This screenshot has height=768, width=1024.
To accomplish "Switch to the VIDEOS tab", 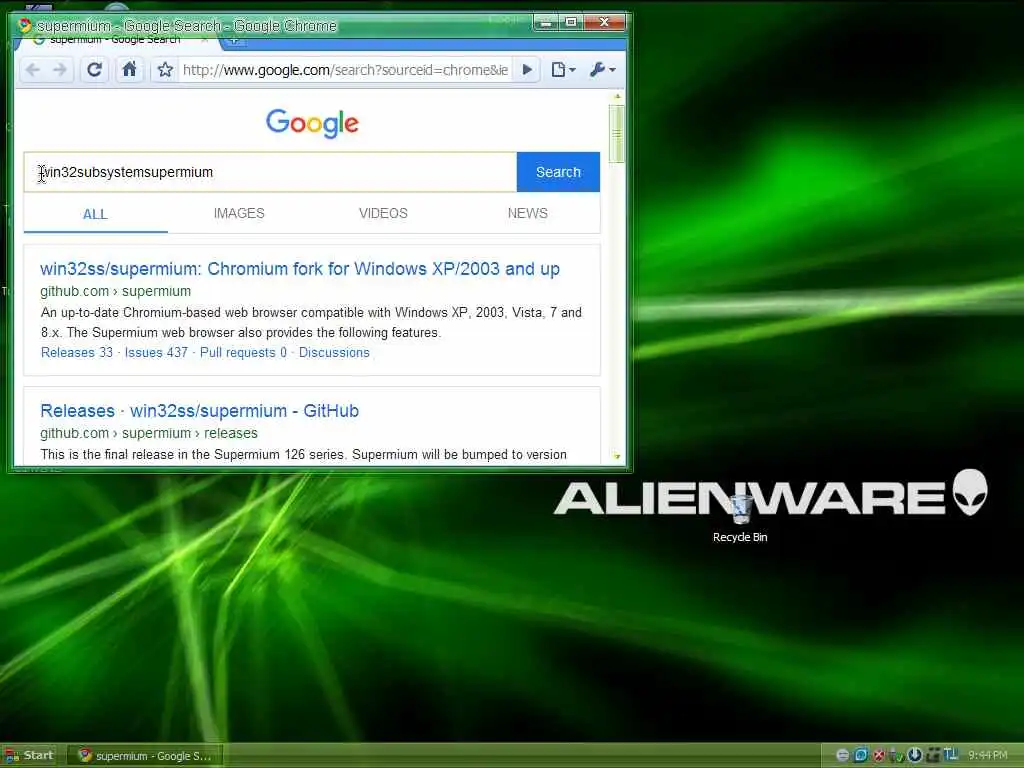I will coord(383,214).
